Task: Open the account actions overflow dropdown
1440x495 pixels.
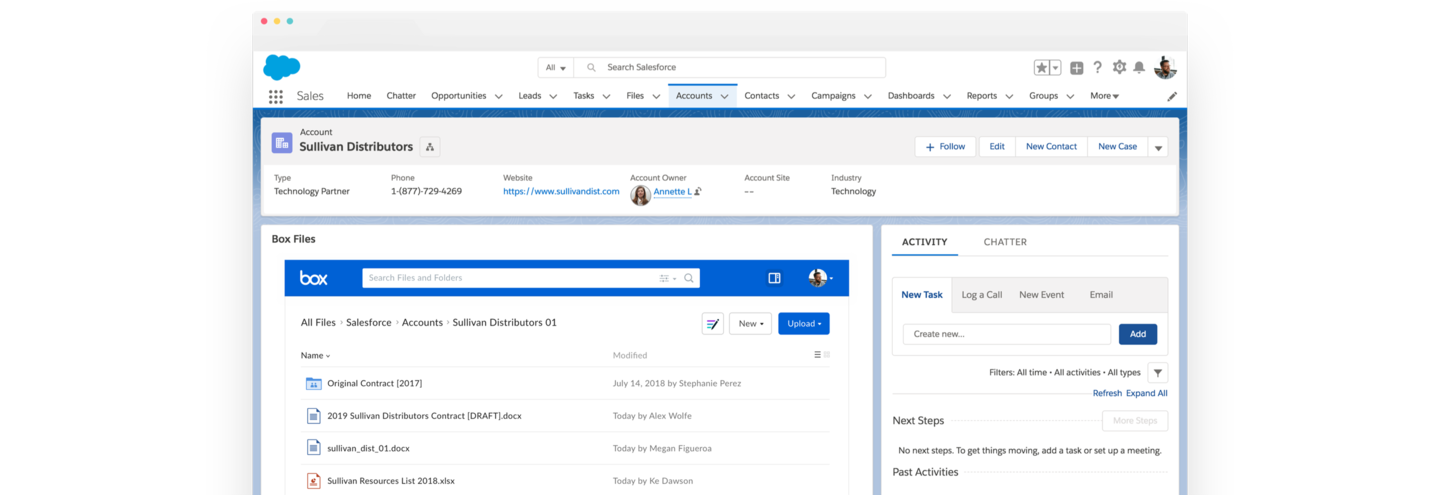Action: pos(1158,147)
